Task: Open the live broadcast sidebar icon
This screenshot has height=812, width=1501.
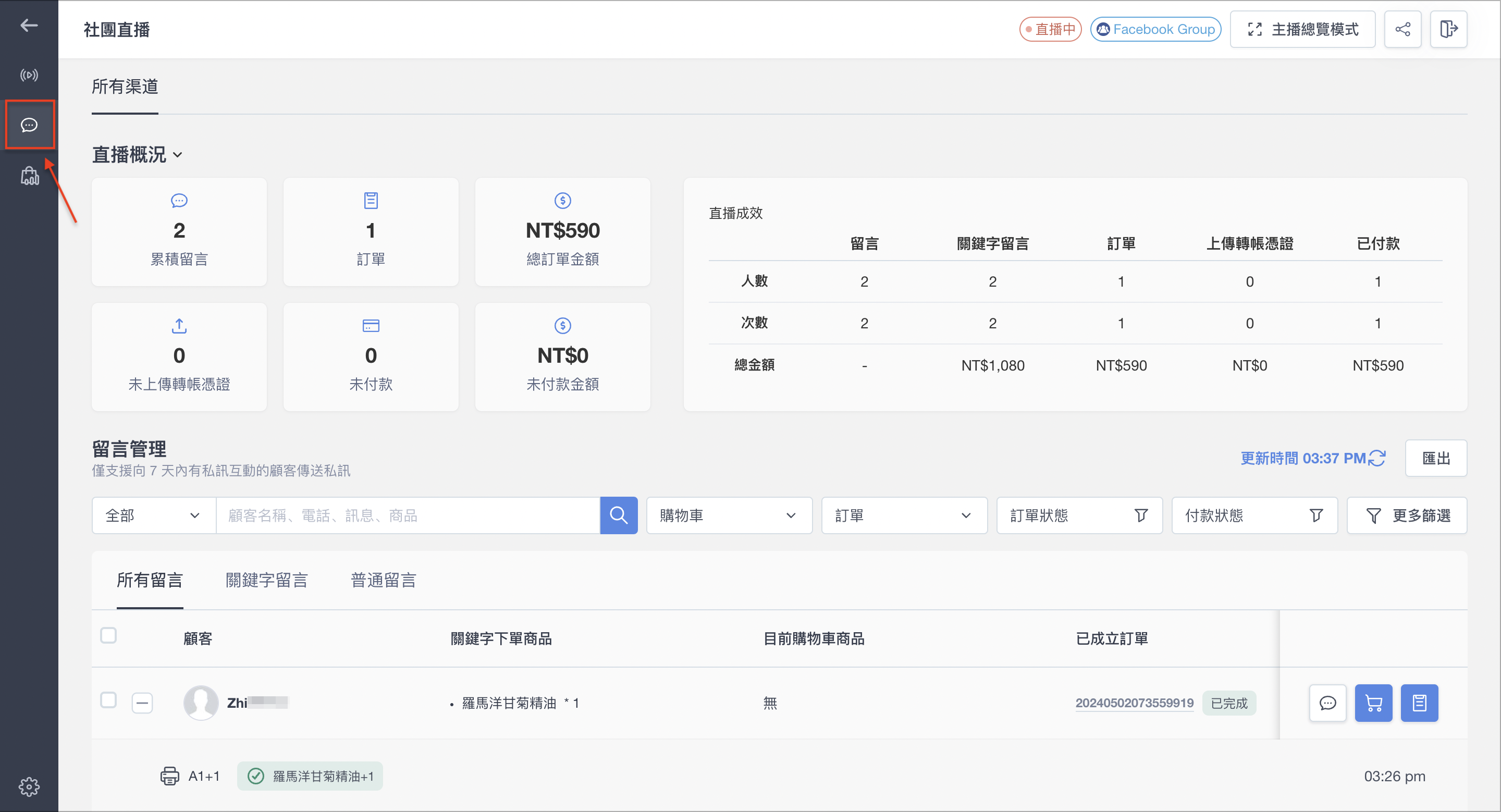Action: pyautogui.click(x=29, y=75)
